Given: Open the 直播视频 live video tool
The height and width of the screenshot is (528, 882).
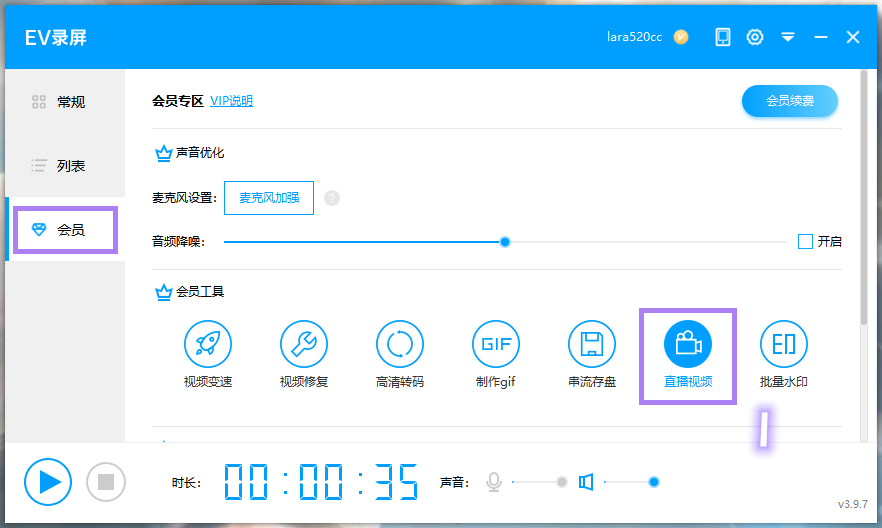Looking at the screenshot, I should point(687,345).
